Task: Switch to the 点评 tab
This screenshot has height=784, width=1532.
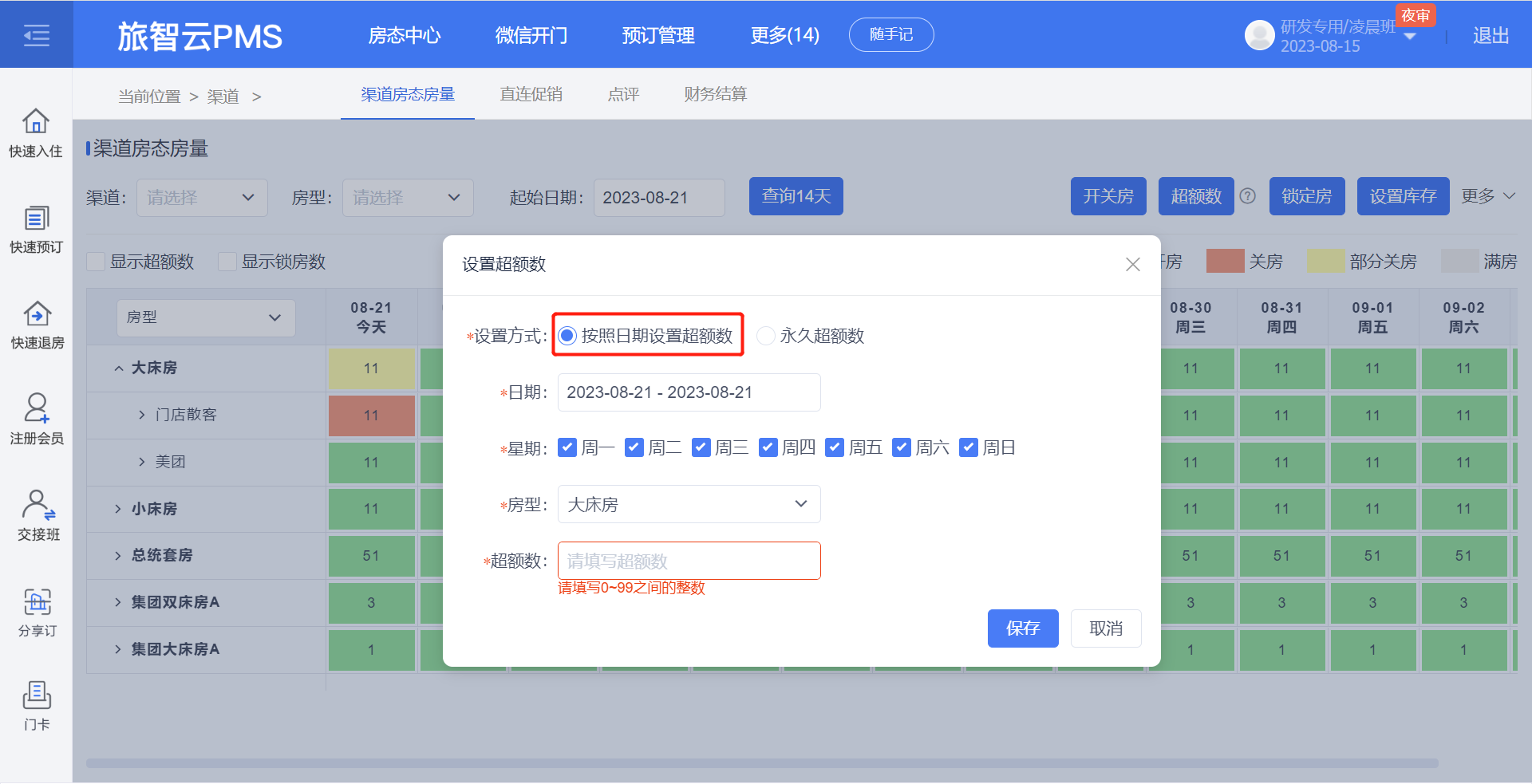Action: (x=623, y=94)
